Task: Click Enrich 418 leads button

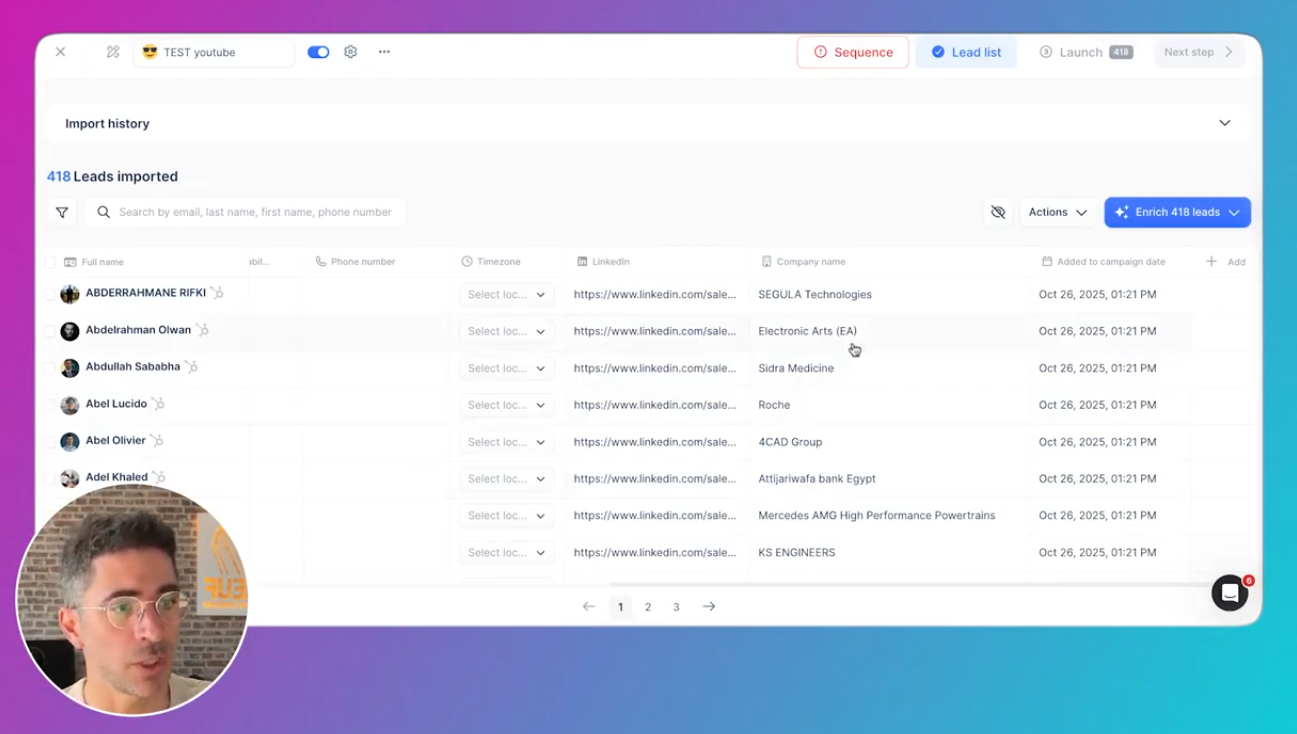Action: [x=1177, y=212]
